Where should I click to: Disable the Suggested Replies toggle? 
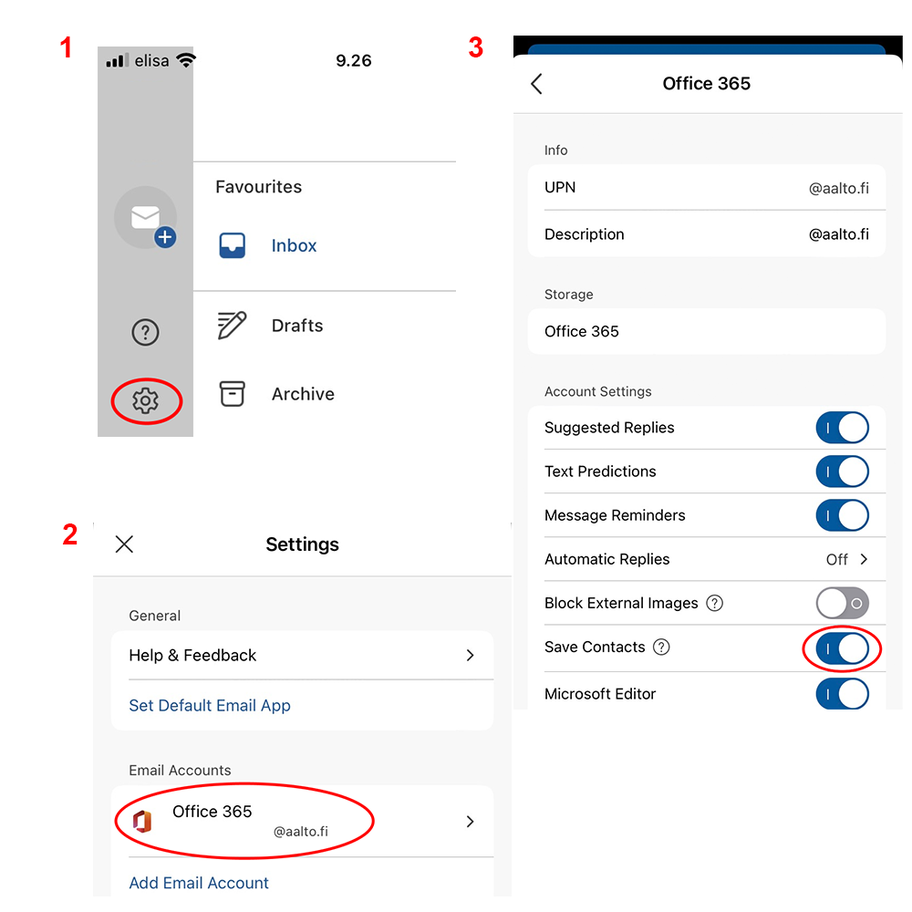[842, 428]
